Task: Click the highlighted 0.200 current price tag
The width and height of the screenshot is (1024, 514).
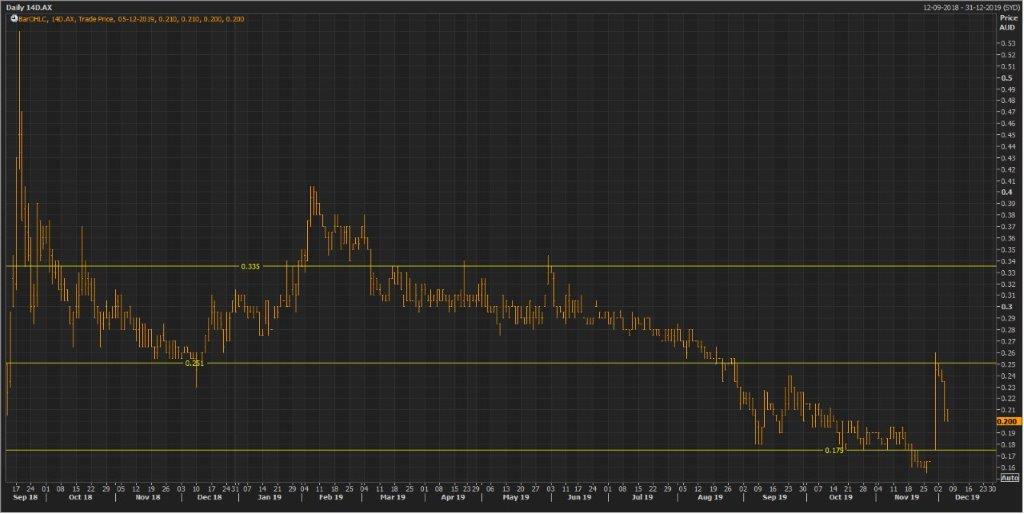Action: click(x=1007, y=422)
